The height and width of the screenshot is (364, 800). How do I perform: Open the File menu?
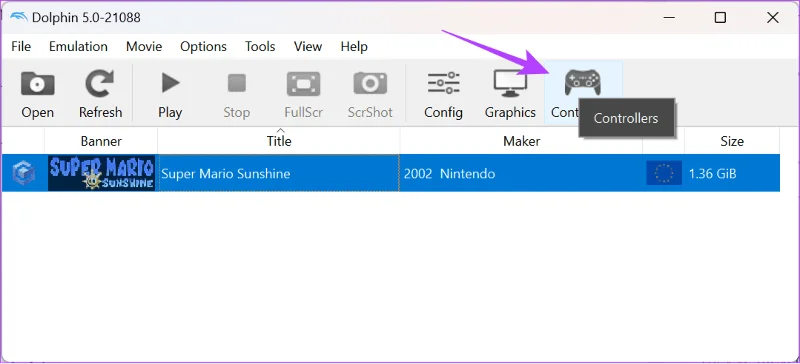[21, 46]
